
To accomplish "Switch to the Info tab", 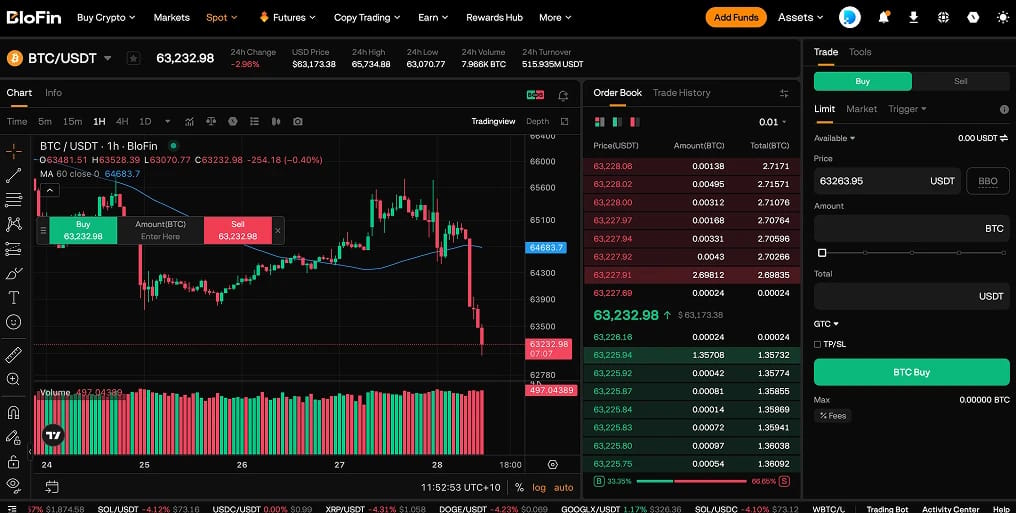I will pyautogui.click(x=53, y=93).
